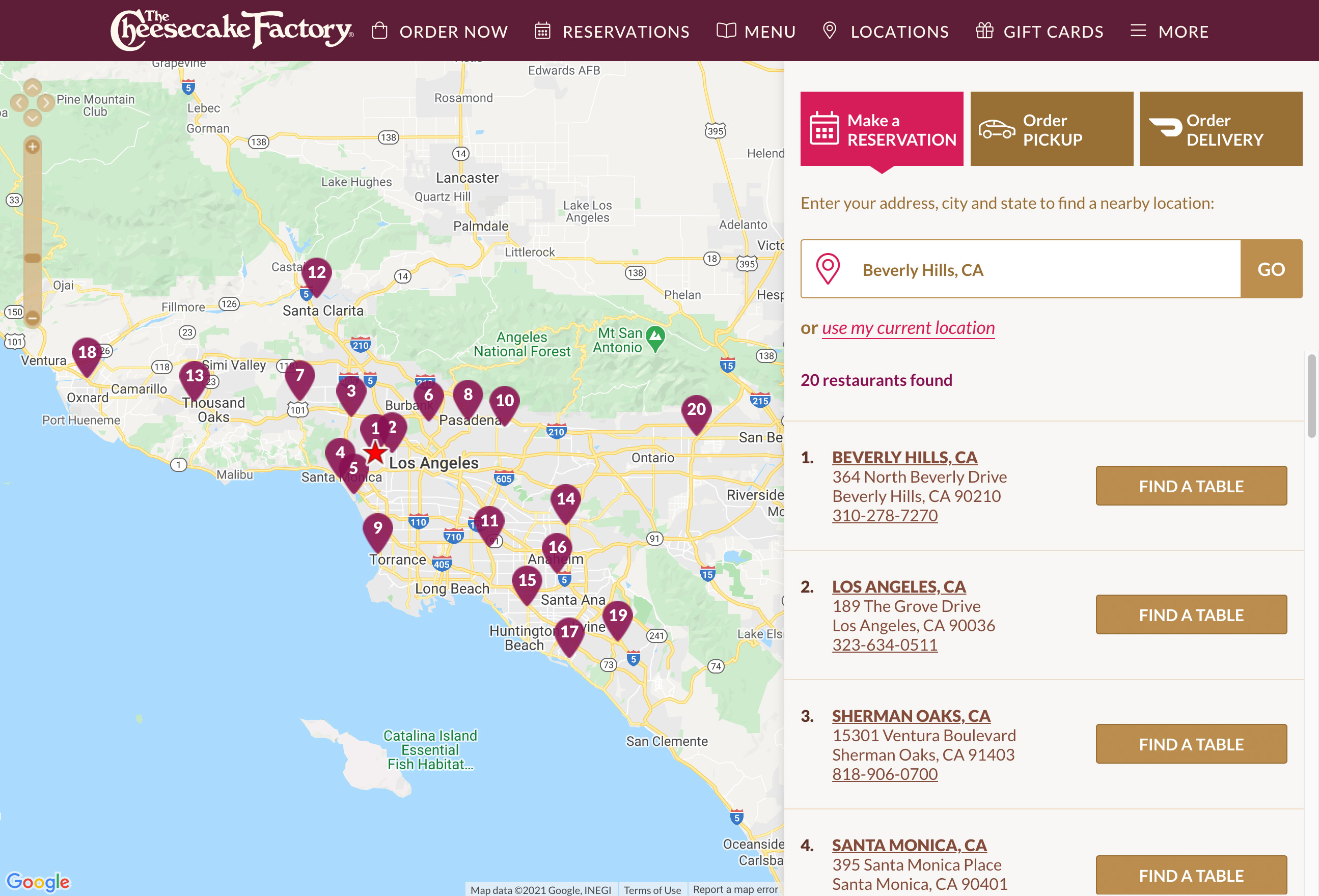The height and width of the screenshot is (896, 1319).
Task: Click map marker 13 in Thousand Oaks
Action: (x=195, y=378)
